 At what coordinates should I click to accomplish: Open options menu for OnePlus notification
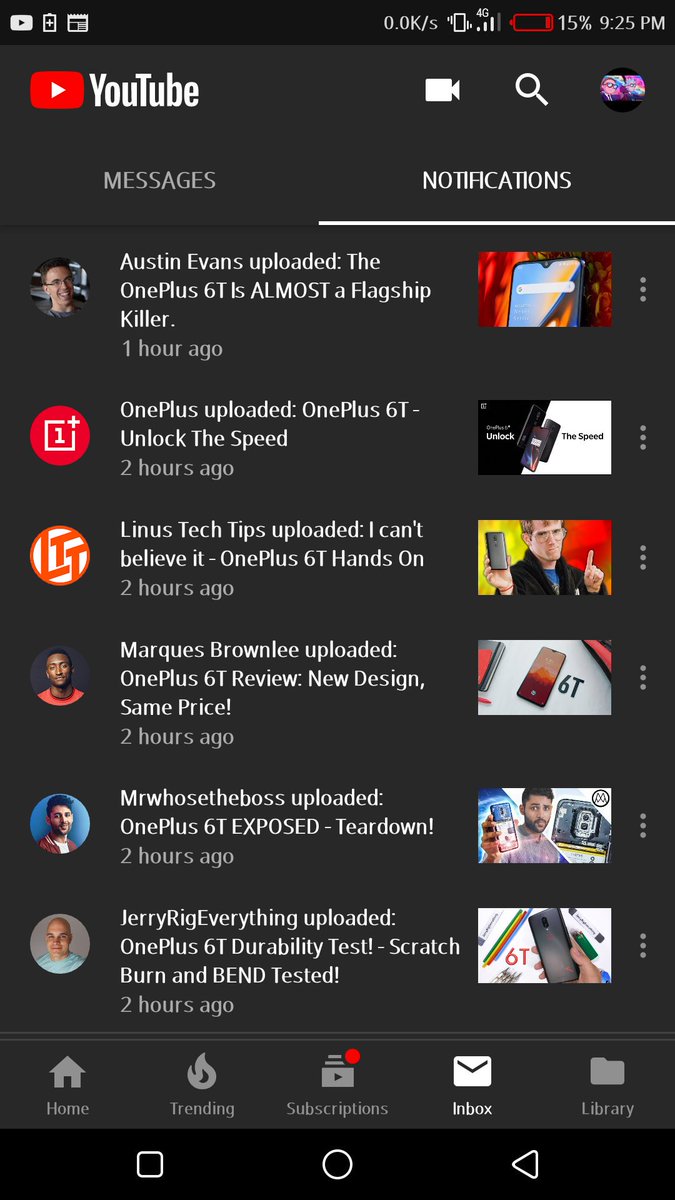pyautogui.click(x=643, y=437)
